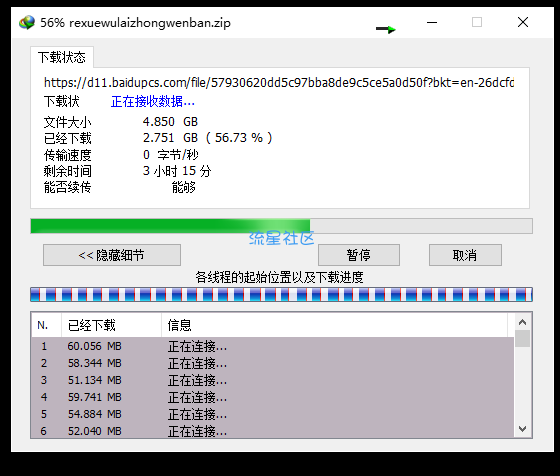Viewport: 560px width, 476px height.
Task: Select the 下载状态 tab
Action: point(62,57)
